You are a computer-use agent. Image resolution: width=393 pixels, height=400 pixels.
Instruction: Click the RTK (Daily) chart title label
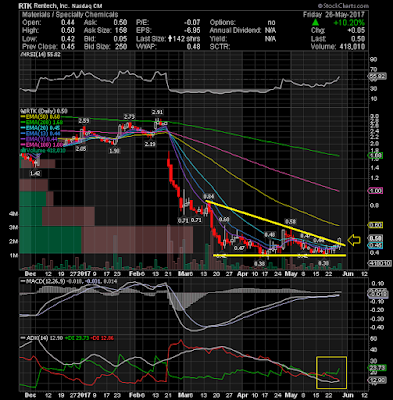click(x=40, y=111)
